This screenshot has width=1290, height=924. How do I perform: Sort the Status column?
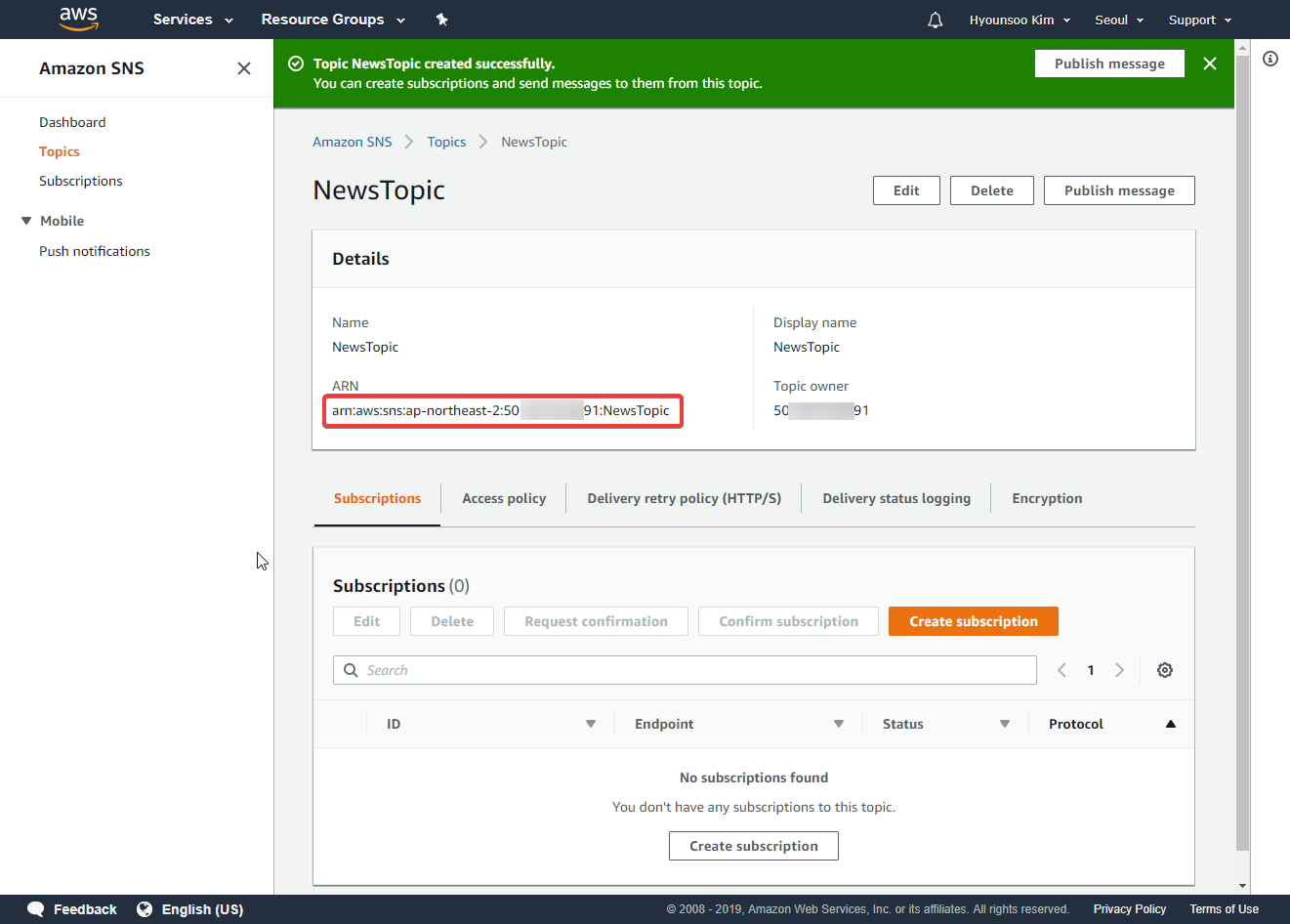tap(1004, 724)
